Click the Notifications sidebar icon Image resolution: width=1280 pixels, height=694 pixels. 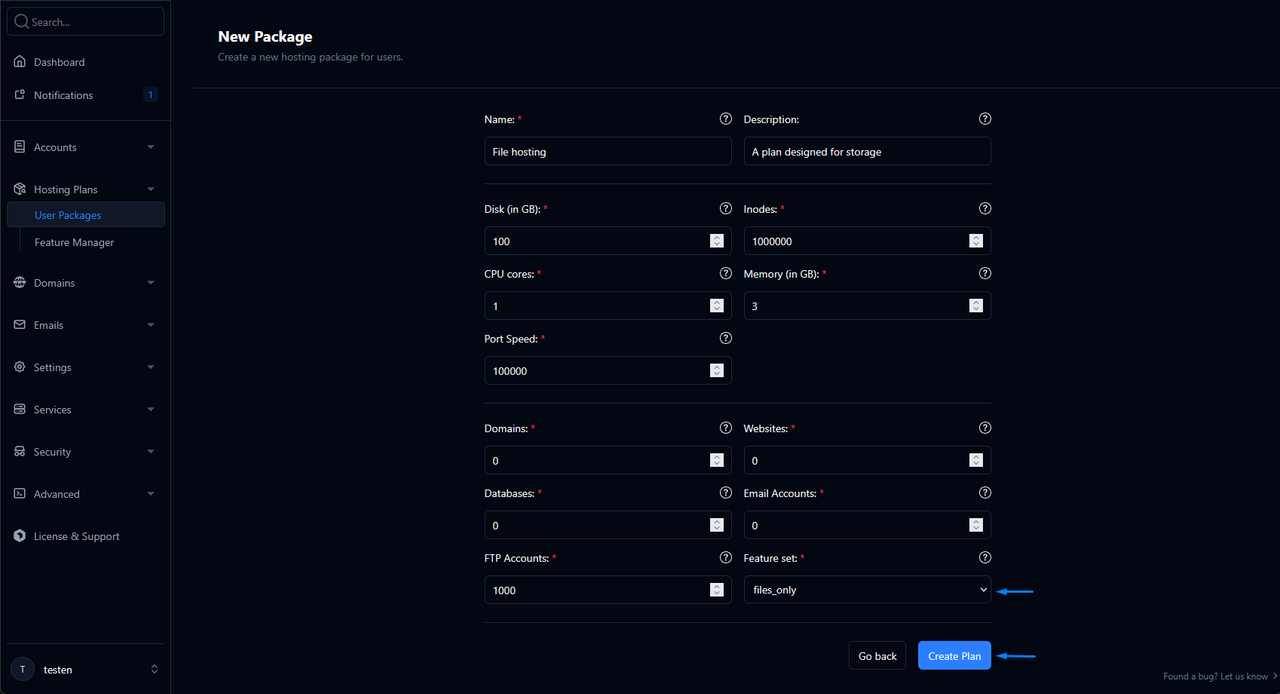tap(20, 95)
